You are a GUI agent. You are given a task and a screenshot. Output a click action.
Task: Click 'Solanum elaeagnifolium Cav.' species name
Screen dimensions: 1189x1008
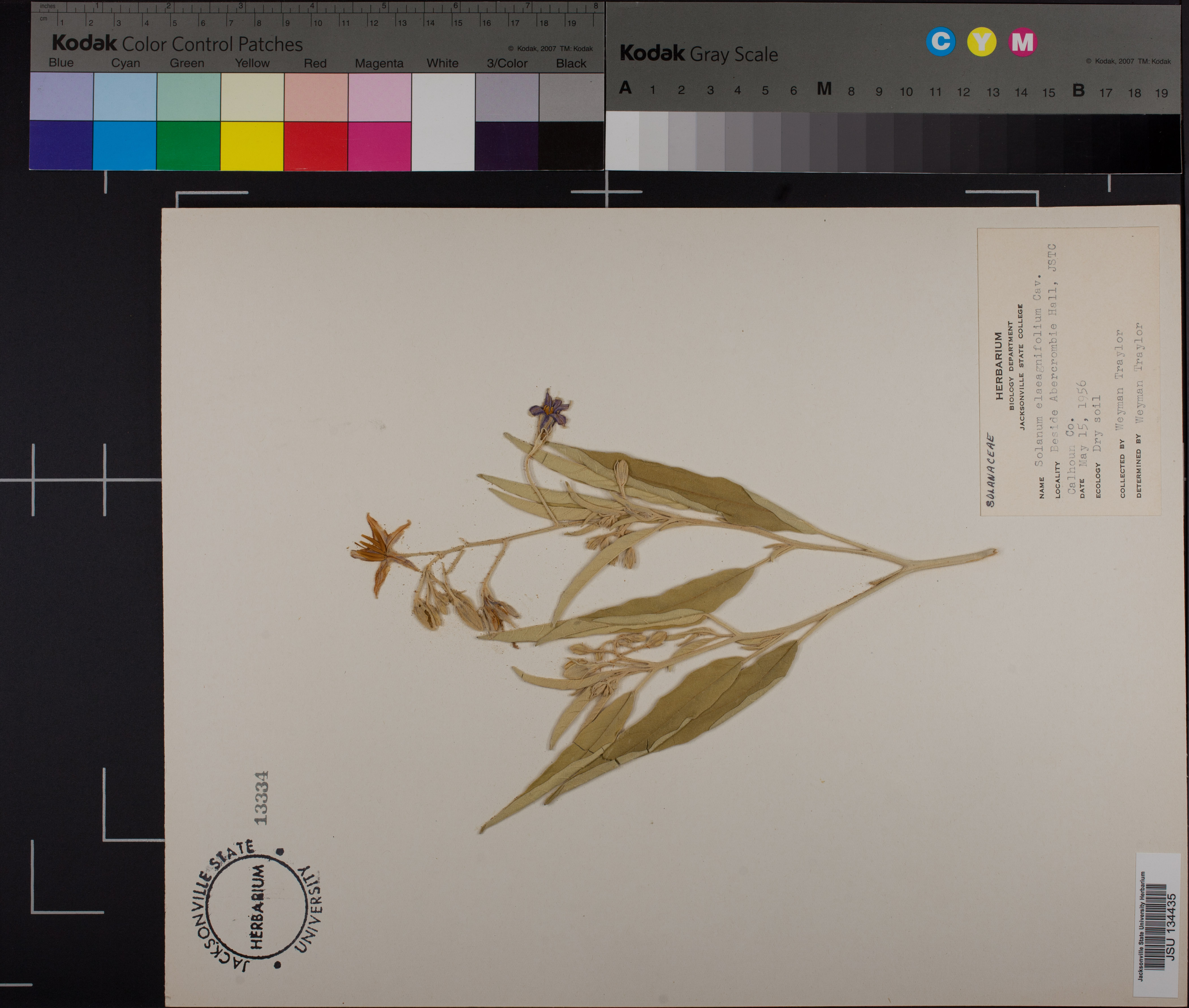click(1039, 370)
